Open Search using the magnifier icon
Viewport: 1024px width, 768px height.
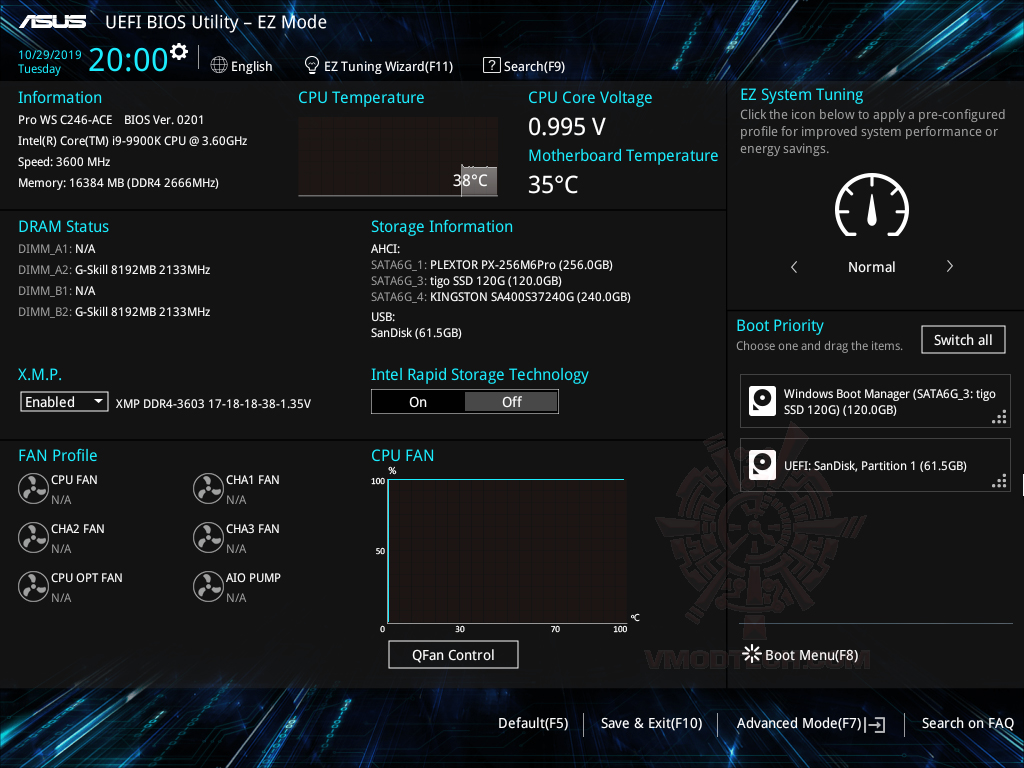pos(491,65)
